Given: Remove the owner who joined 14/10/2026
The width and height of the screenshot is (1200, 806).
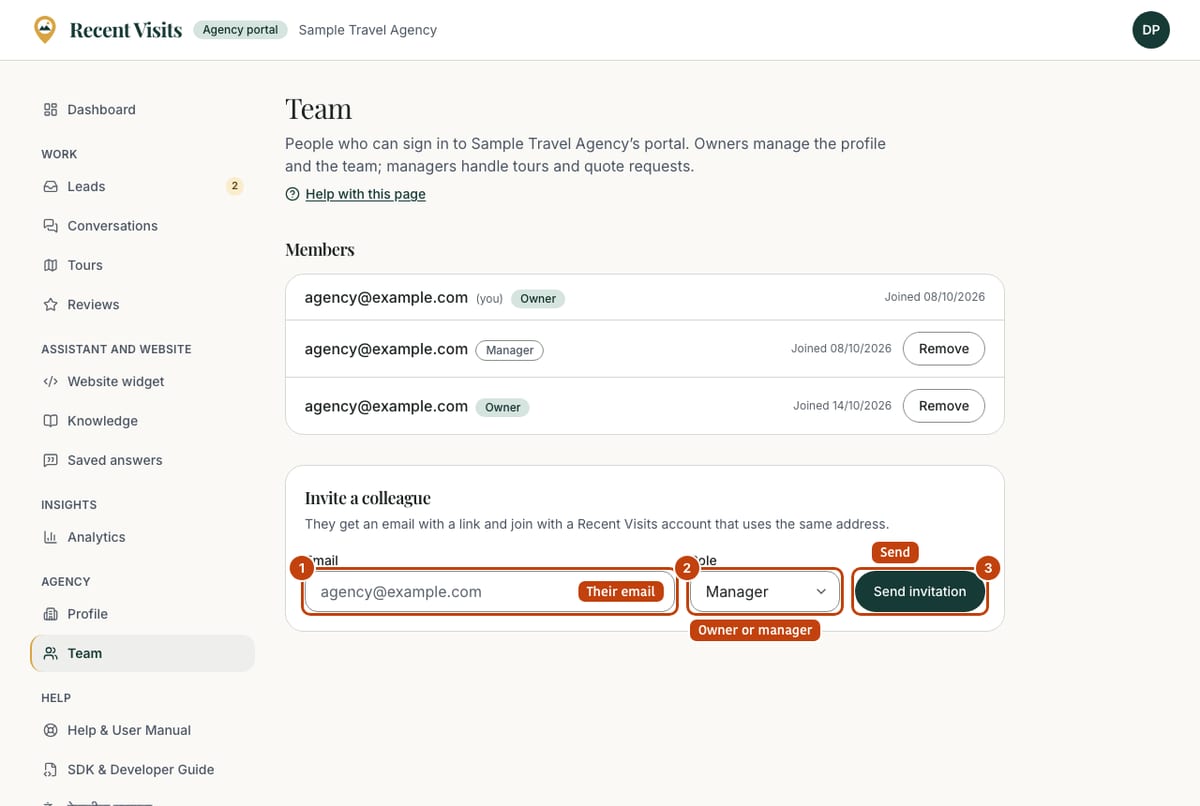Looking at the screenshot, I should [x=944, y=406].
